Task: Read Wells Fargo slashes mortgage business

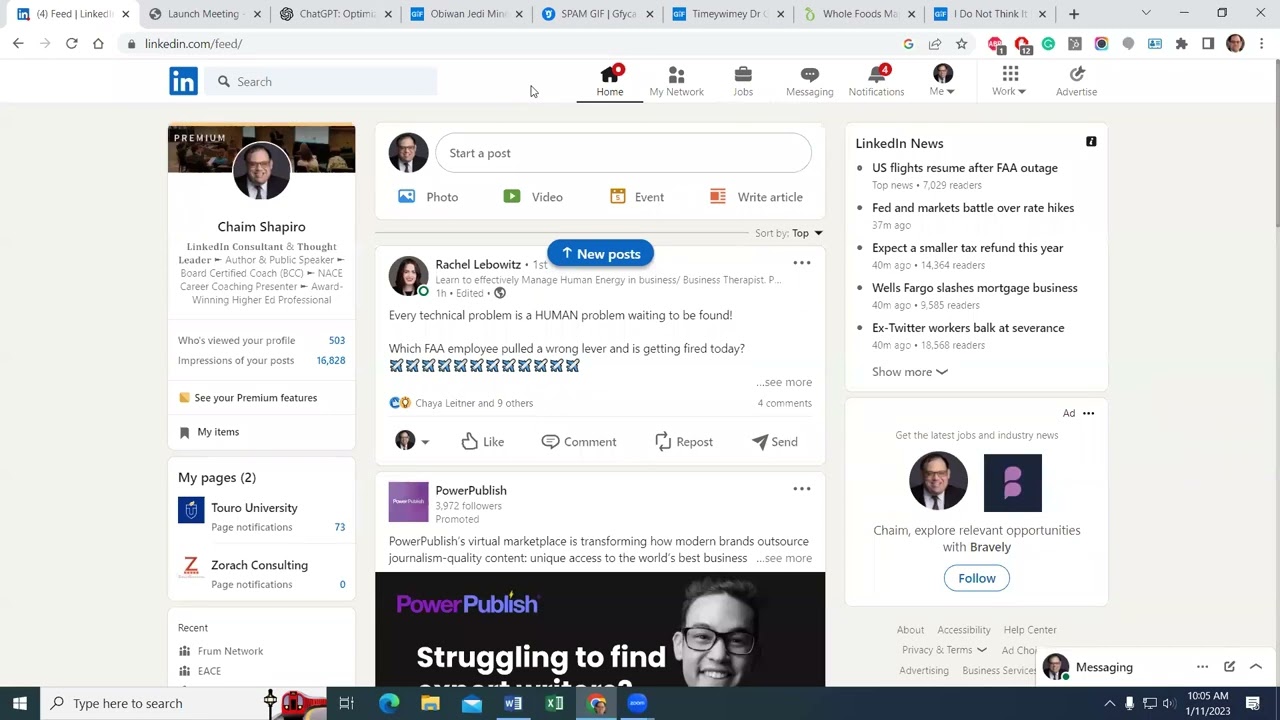Action: 975,288
